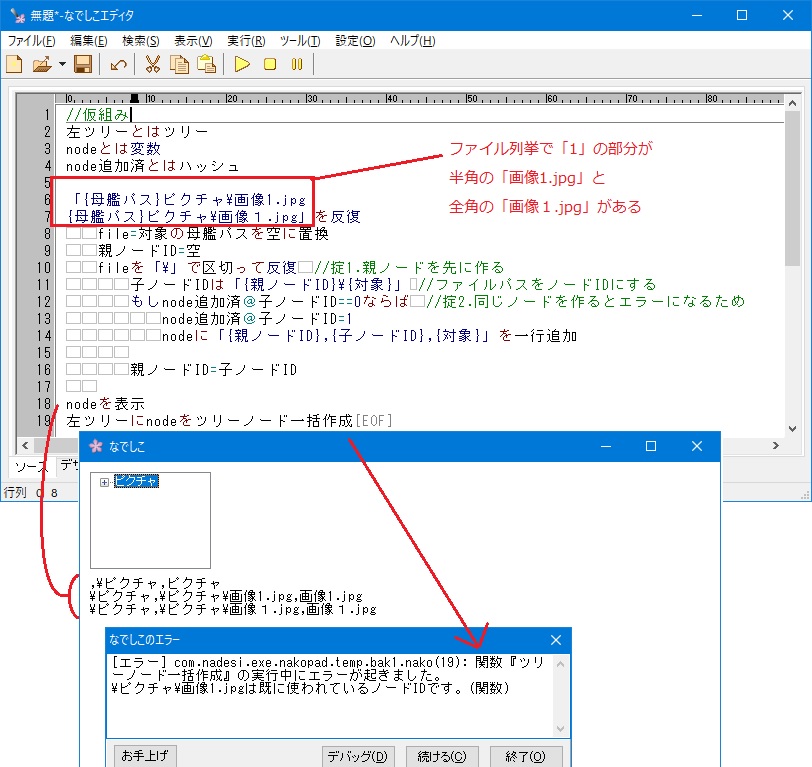Open the ツール(T) menu
Image resolution: width=812 pixels, height=767 pixels.
pyautogui.click(x=300, y=40)
